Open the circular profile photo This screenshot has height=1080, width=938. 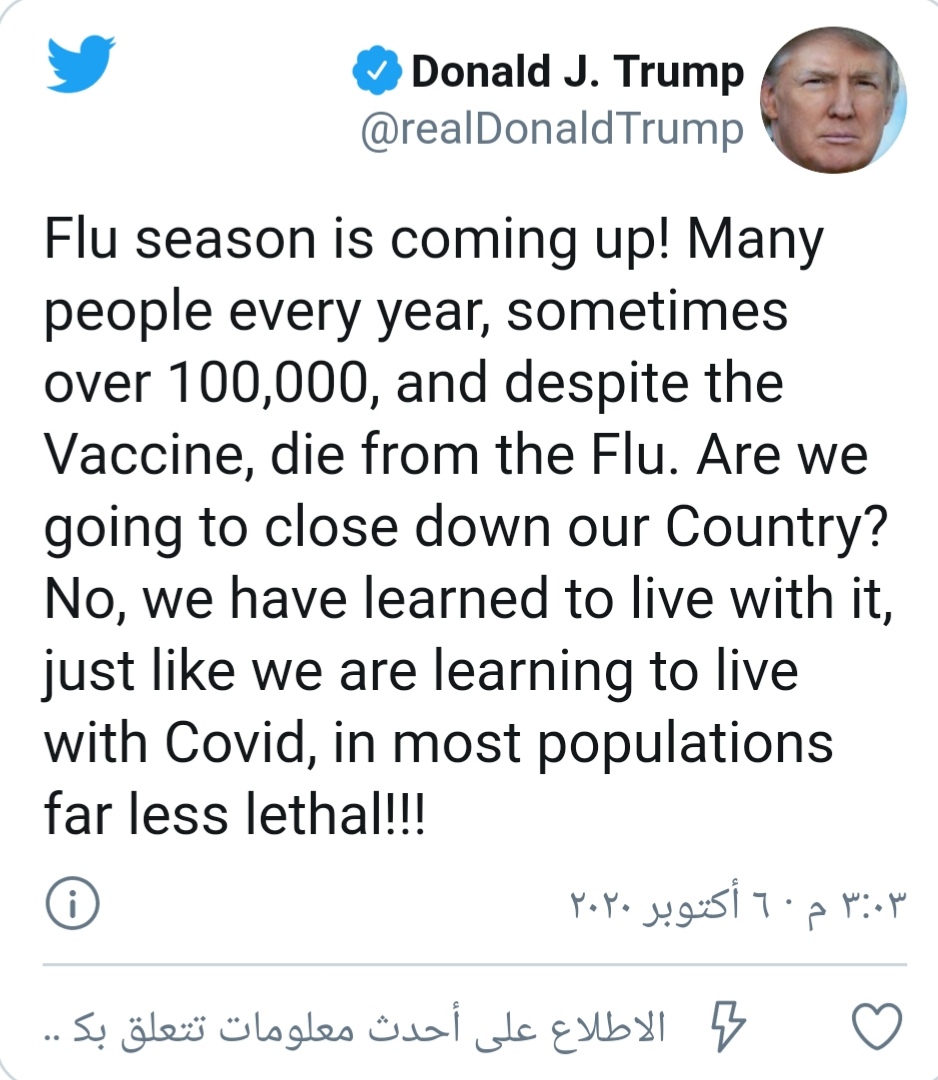click(833, 100)
